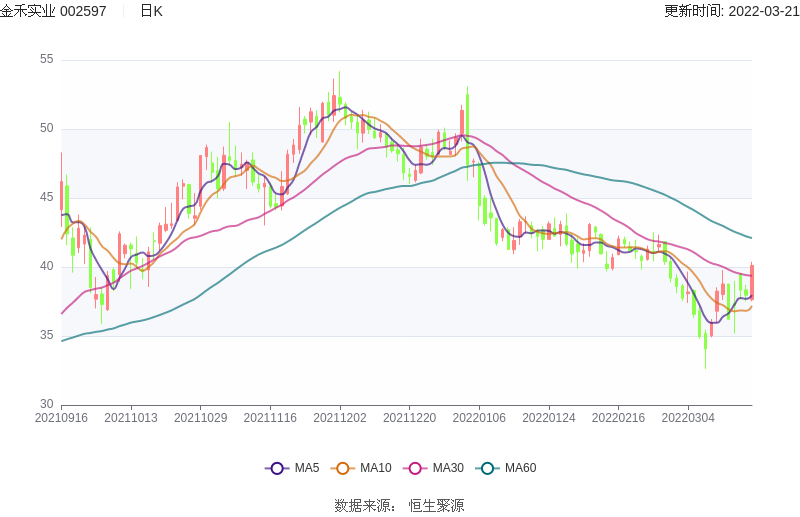
Task: Click the 恒生聚源 data source text
Action: pyautogui.click(x=436, y=506)
